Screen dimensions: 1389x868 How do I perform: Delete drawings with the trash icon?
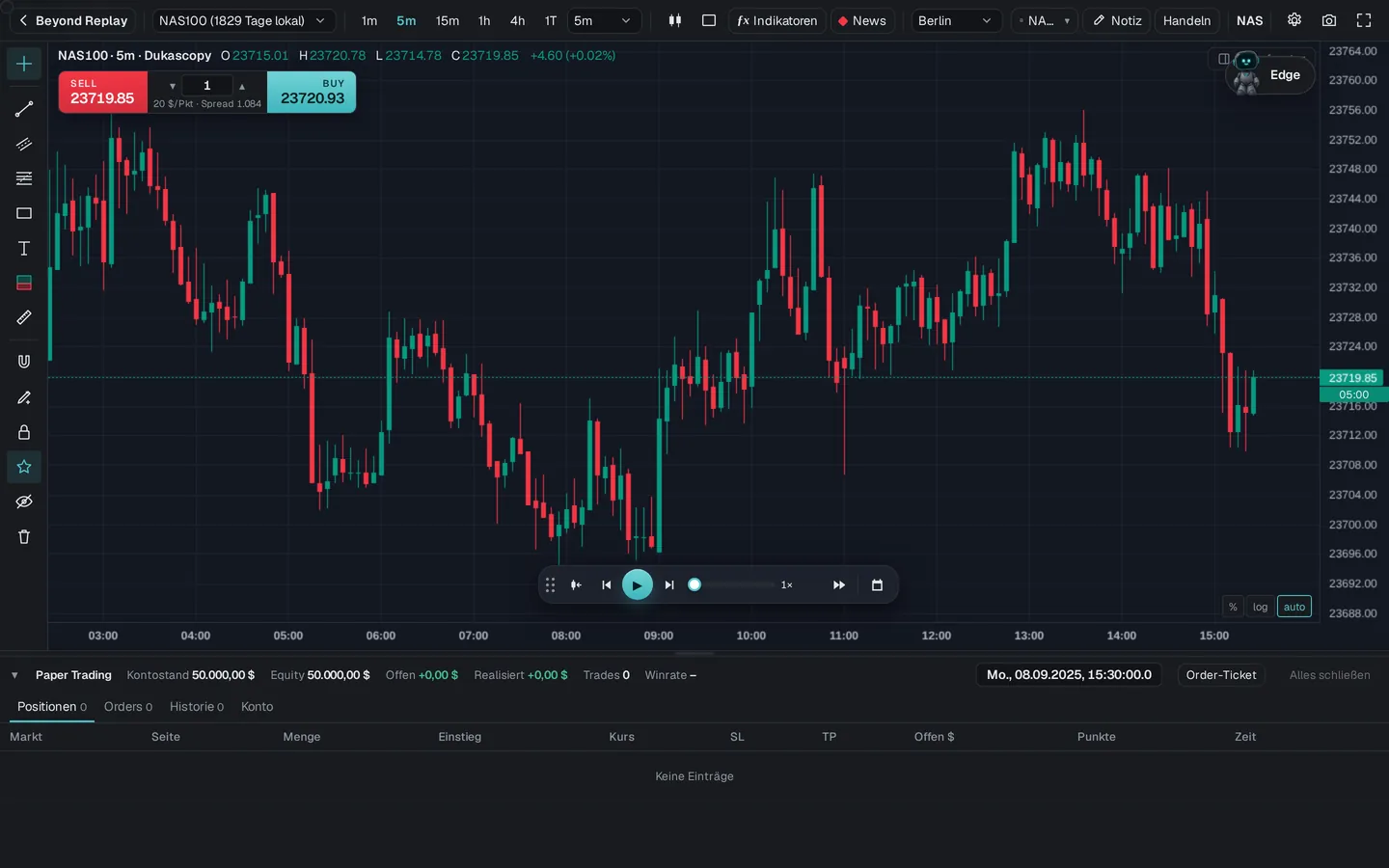(24, 536)
